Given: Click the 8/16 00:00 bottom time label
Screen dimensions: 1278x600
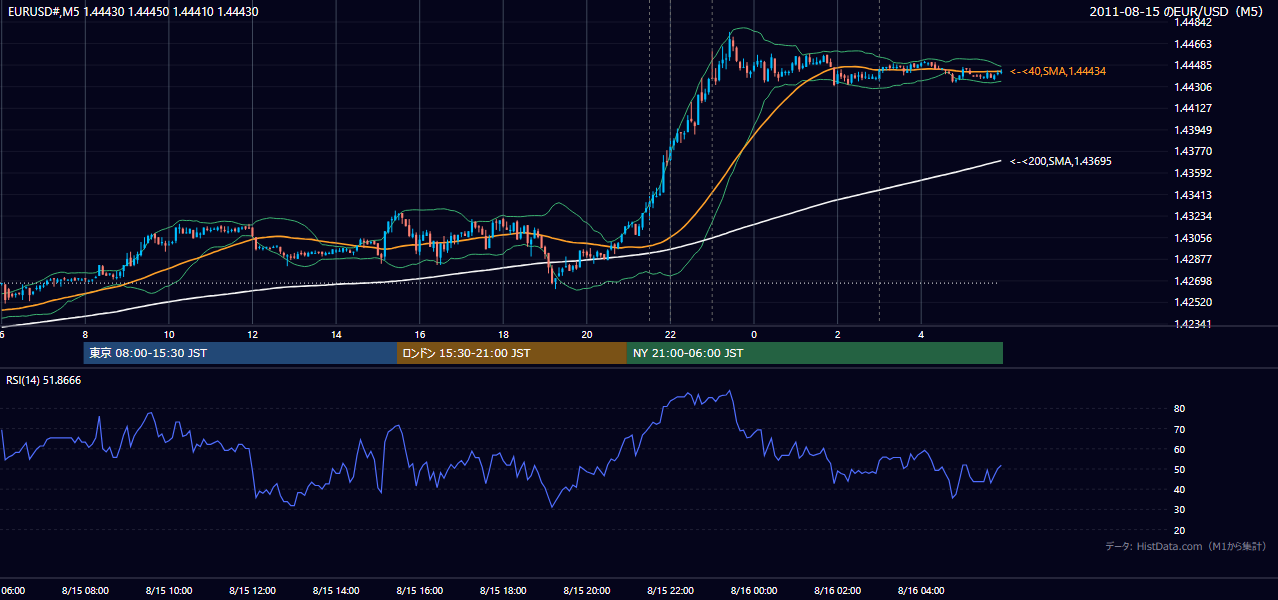Looking at the screenshot, I should [x=754, y=590].
